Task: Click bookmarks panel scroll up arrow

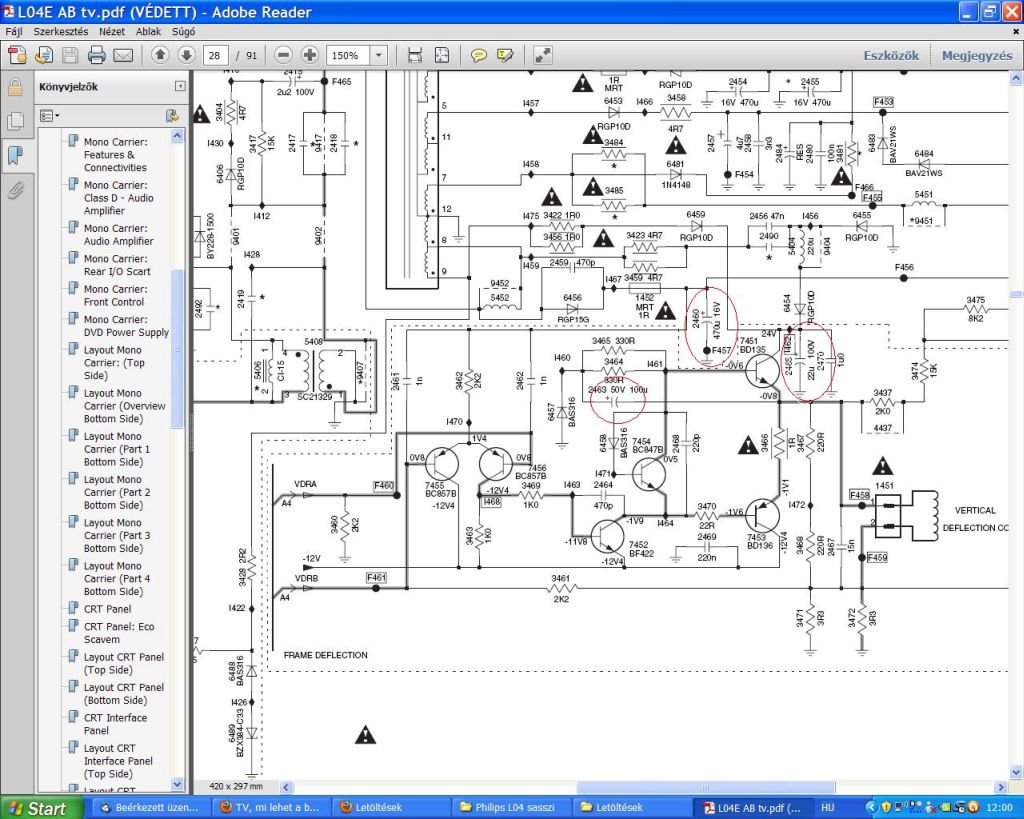Action: click(177, 136)
